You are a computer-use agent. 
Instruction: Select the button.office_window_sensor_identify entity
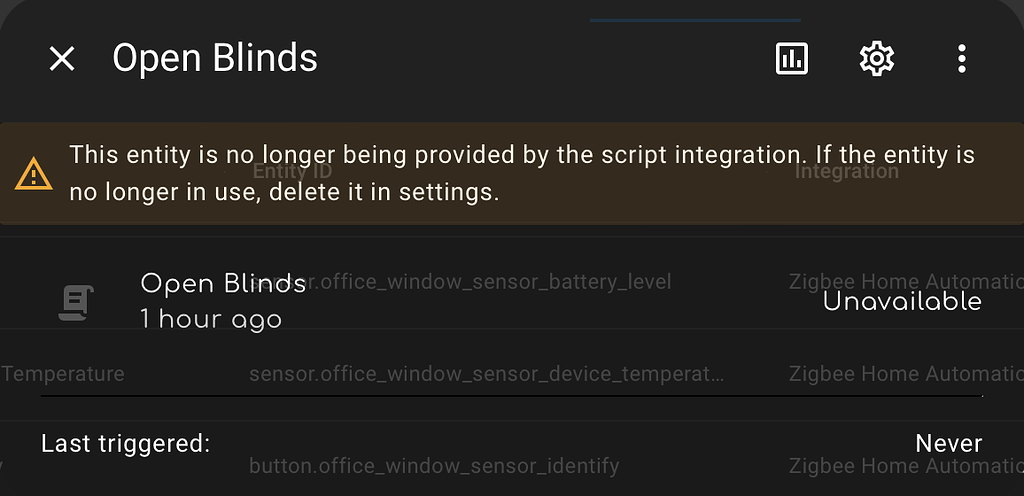434,466
